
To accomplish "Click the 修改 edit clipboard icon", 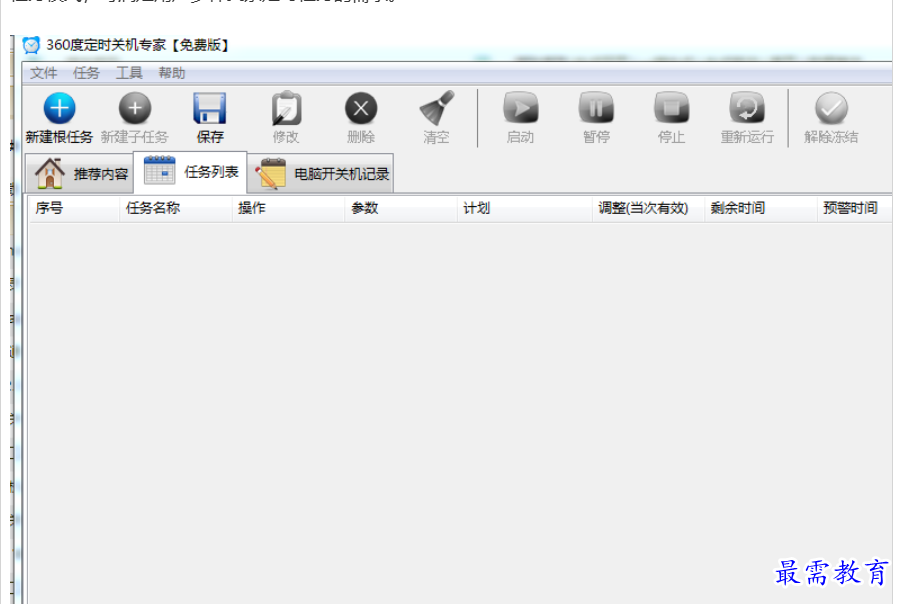I will coord(286,108).
